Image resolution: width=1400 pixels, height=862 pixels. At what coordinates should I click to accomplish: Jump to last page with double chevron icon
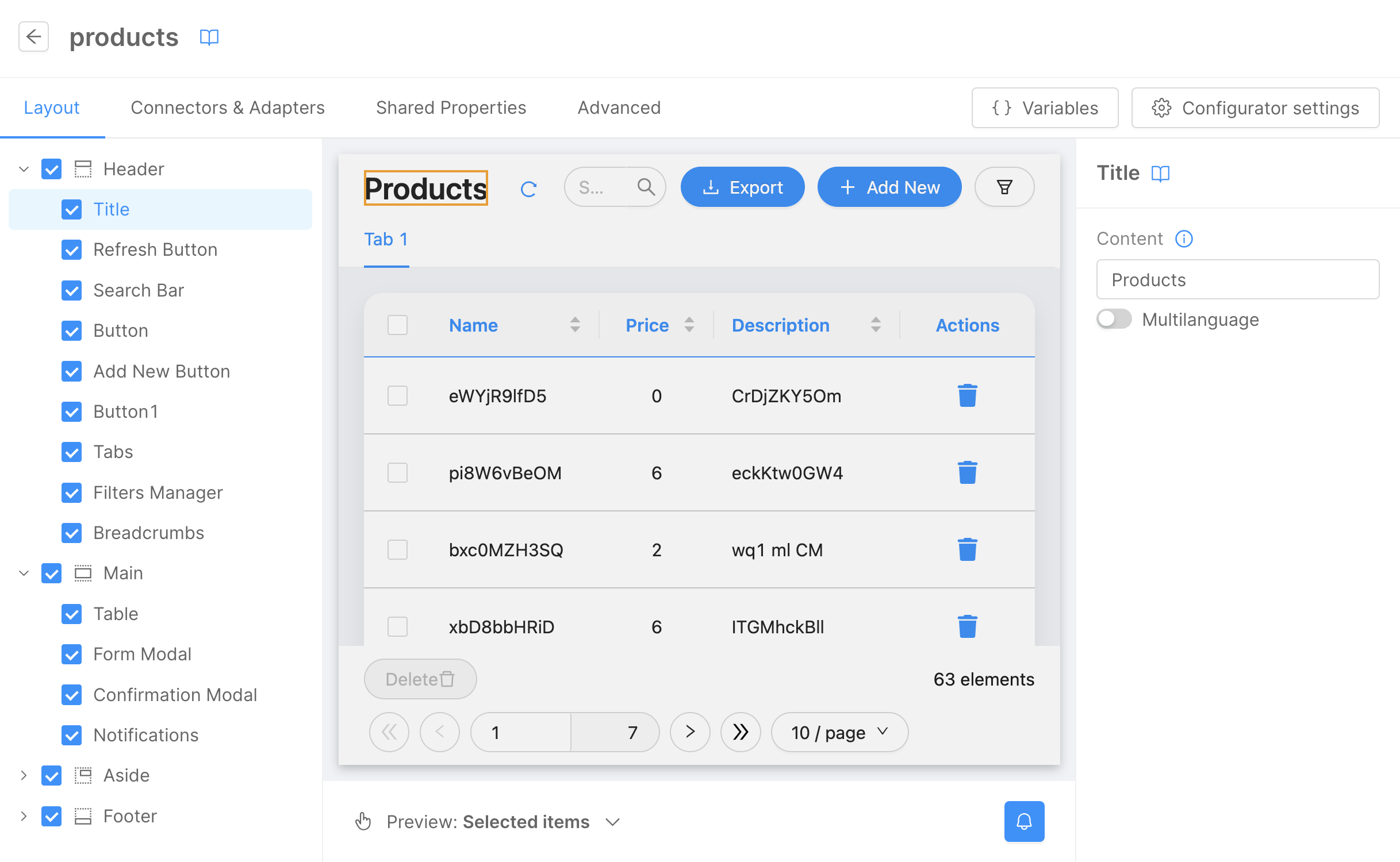pyautogui.click(x=741, y=732)
